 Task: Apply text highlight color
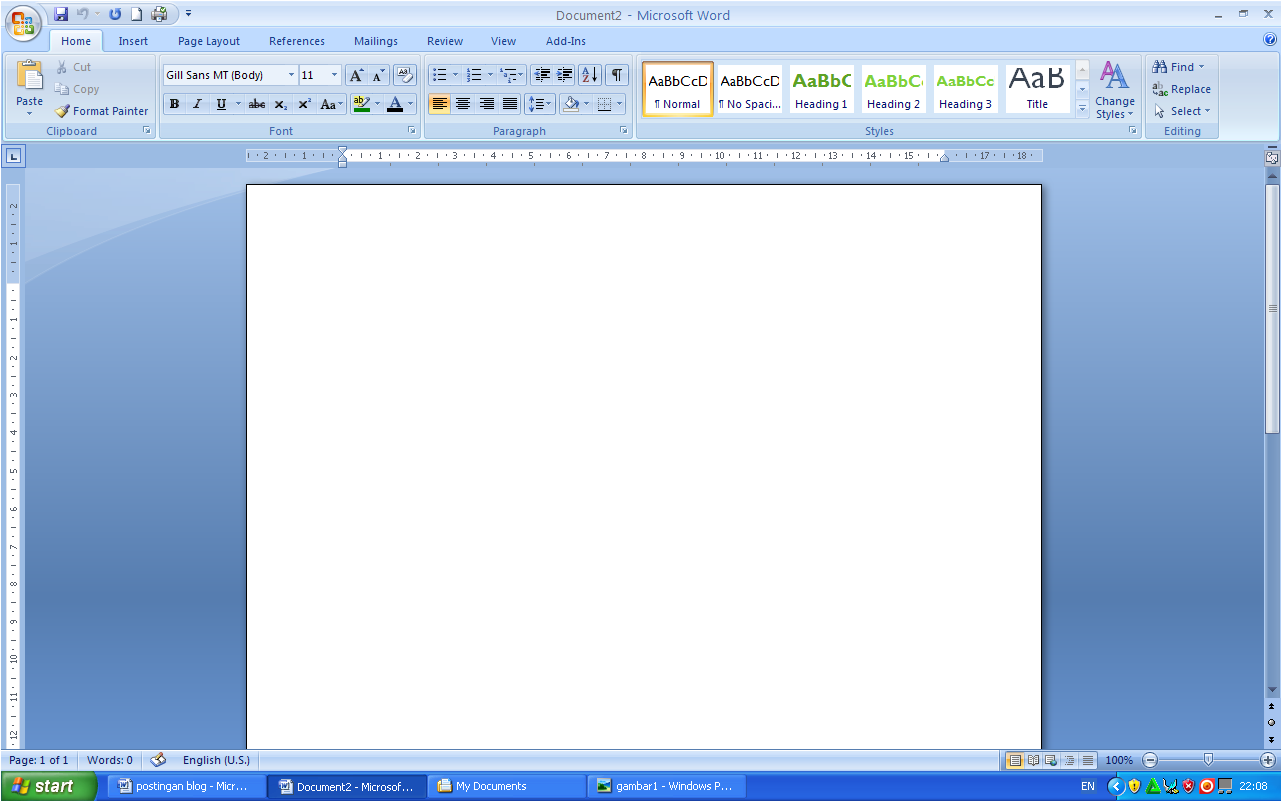click(x=362, y=104)
